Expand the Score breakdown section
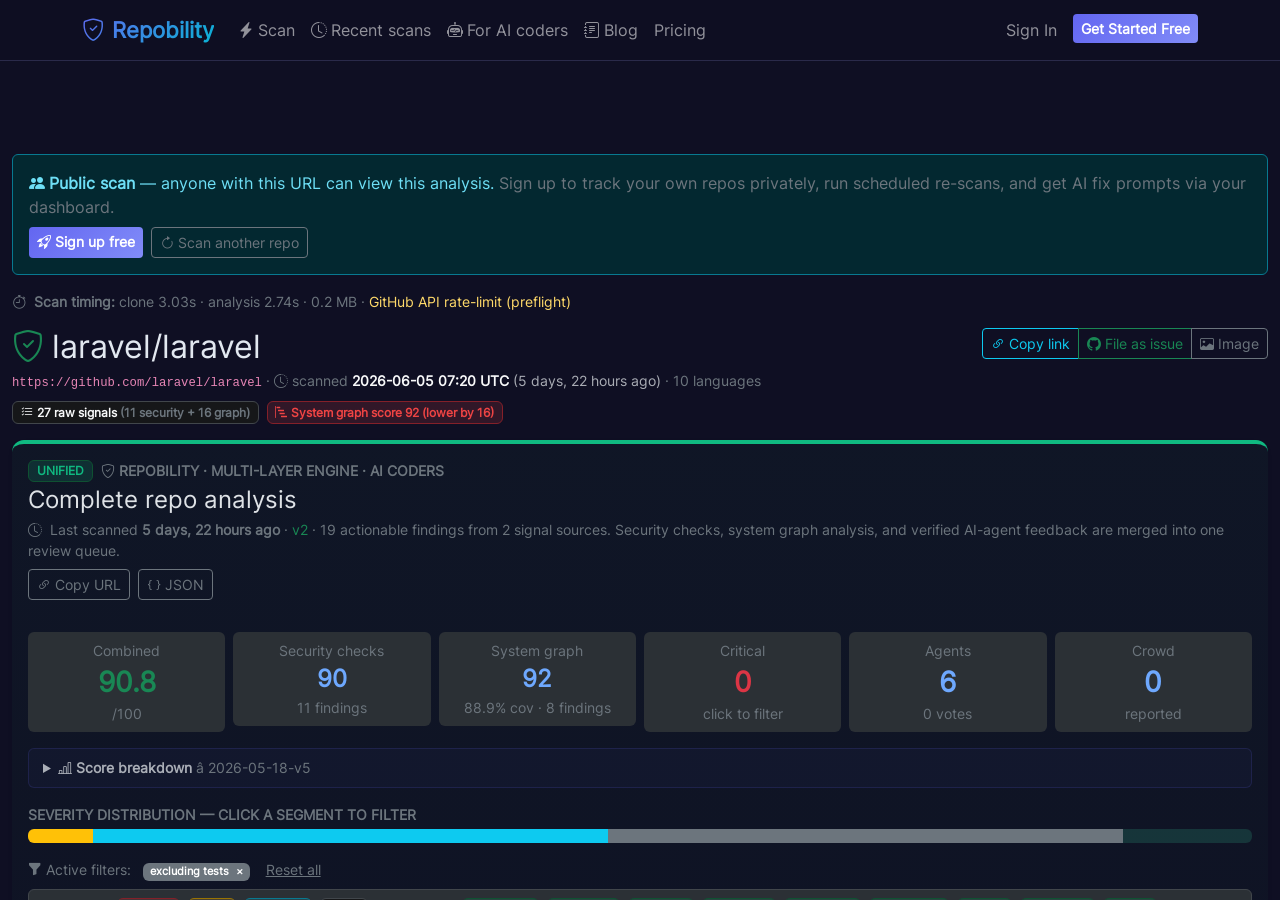Screen dimensions: 1280x900 pos(640,768)
